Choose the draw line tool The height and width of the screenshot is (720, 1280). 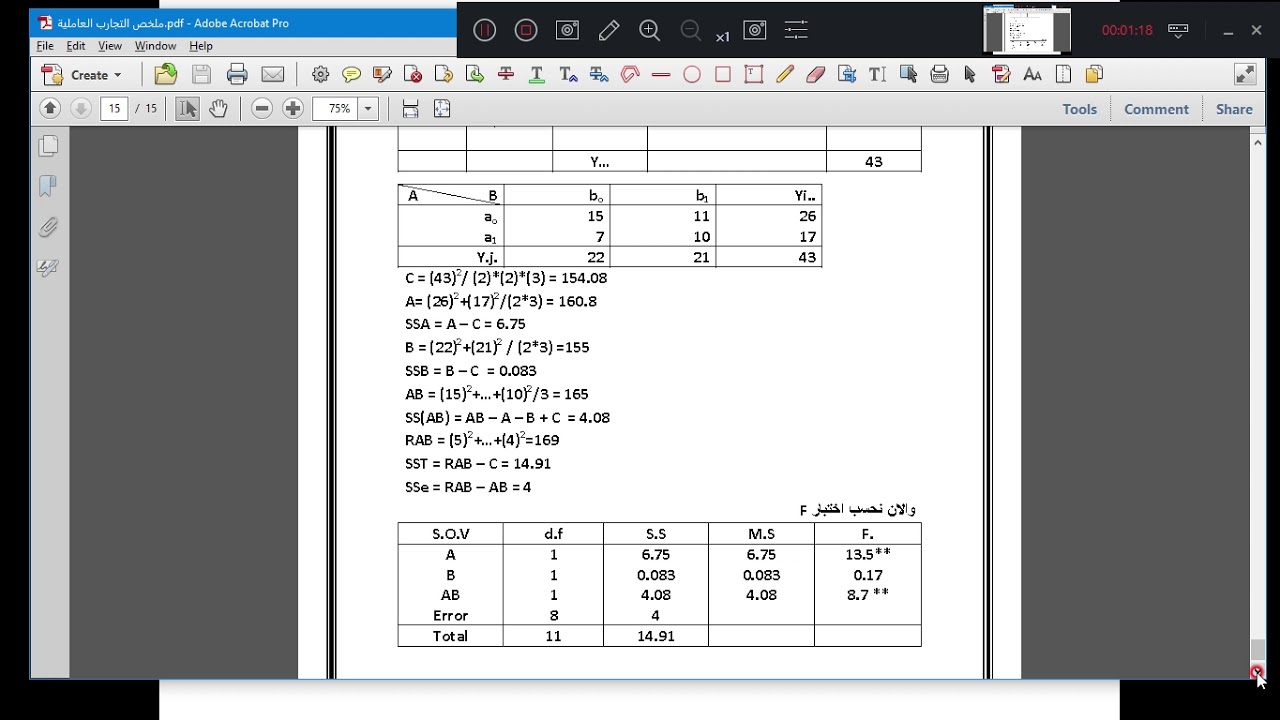660,74
